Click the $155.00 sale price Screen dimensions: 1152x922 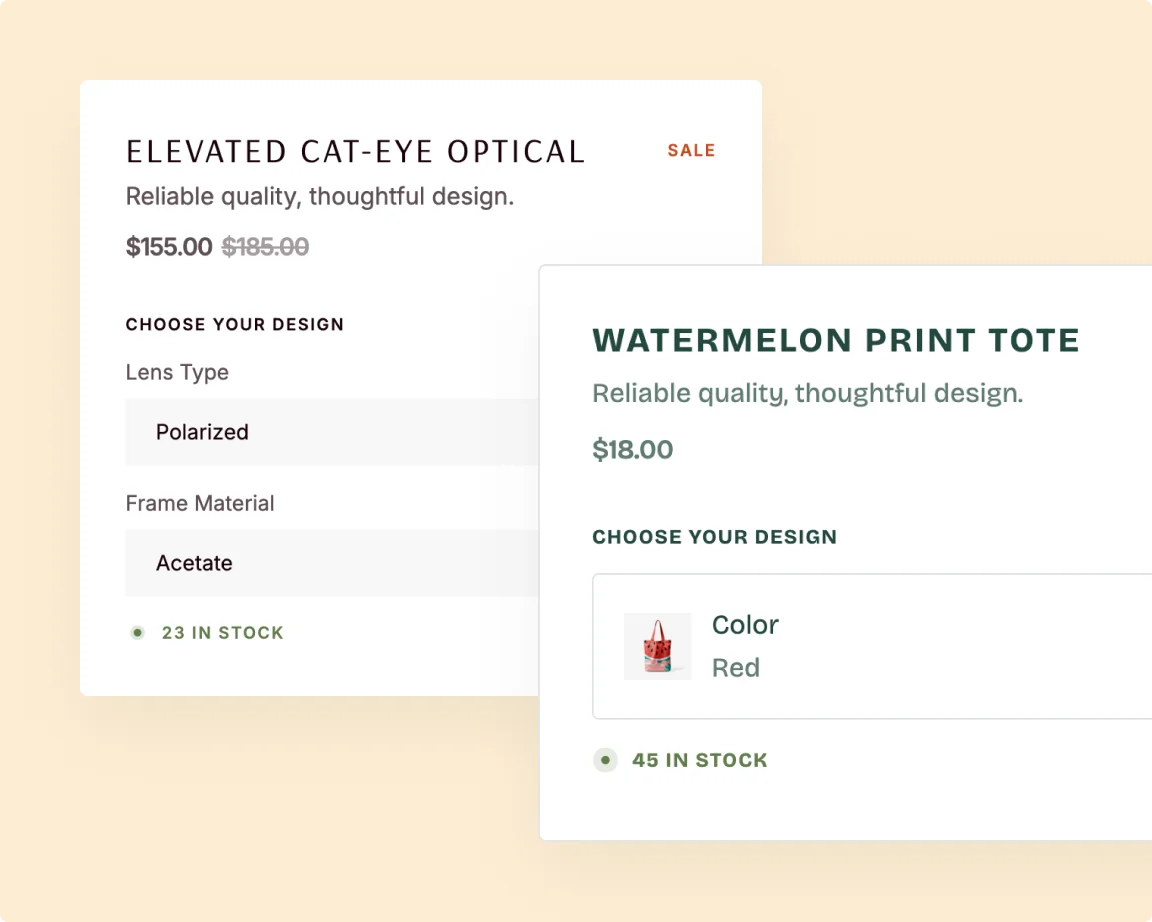[168, 247]
